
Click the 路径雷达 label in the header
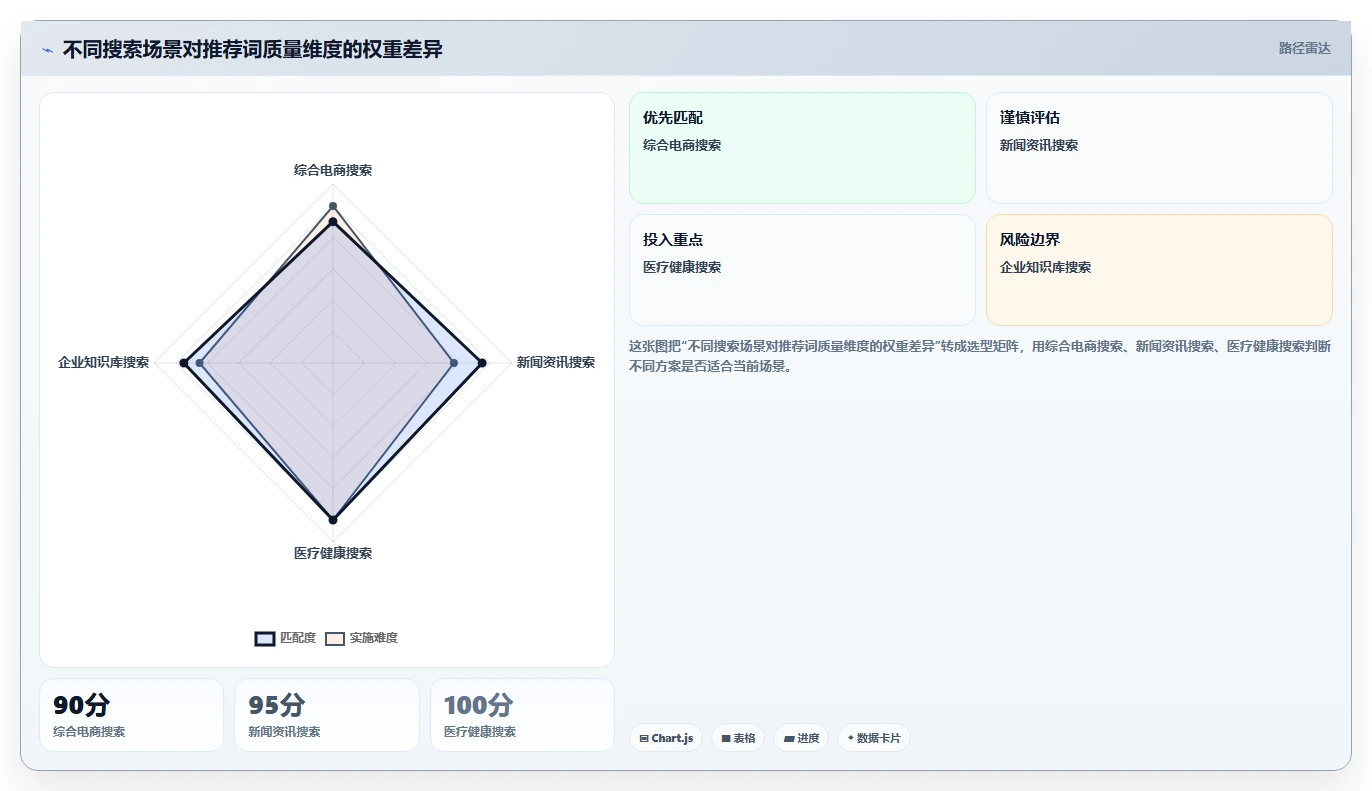pos(1305,48)
